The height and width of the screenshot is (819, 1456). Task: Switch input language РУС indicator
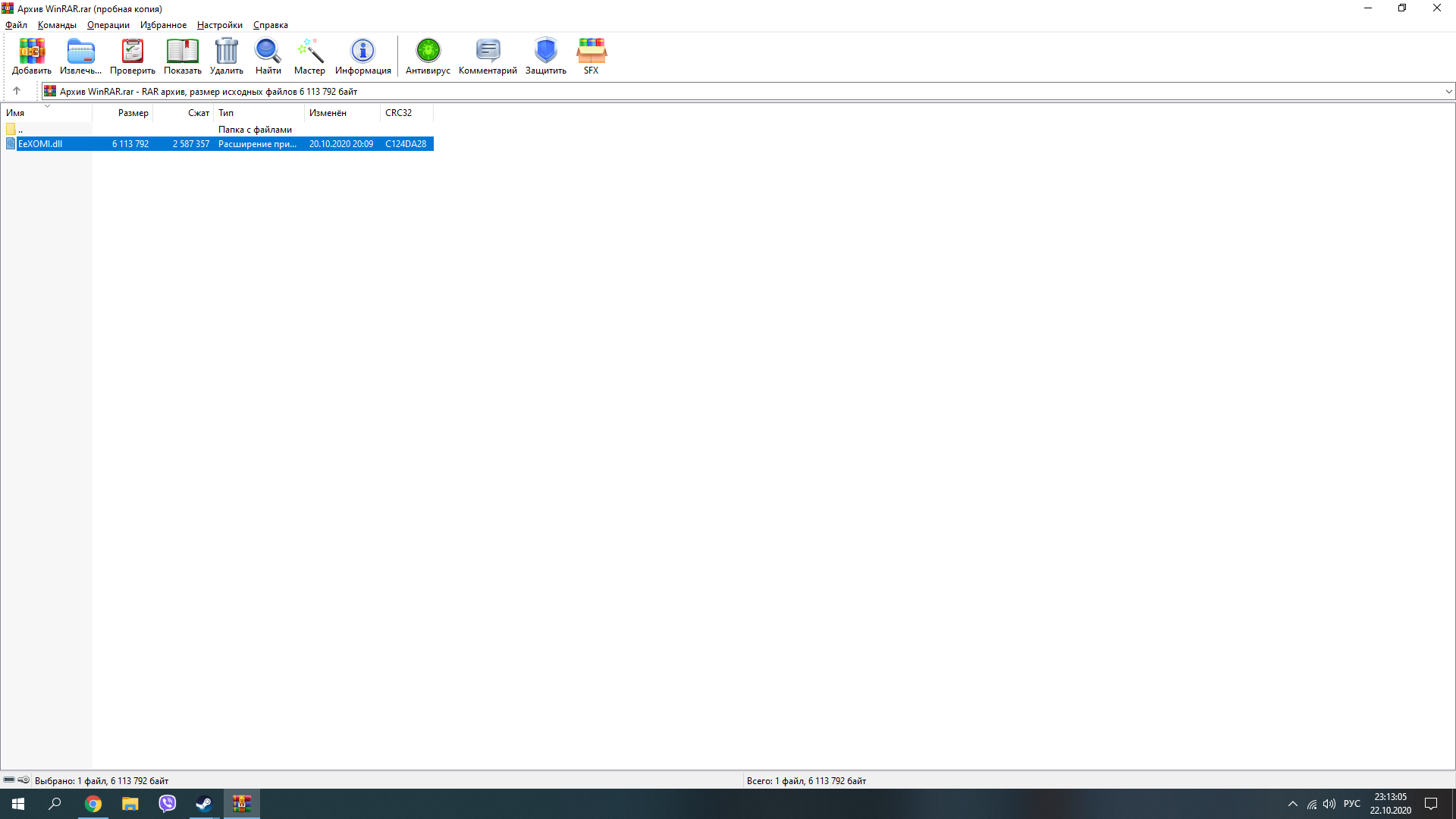(x=1352, y=804)
